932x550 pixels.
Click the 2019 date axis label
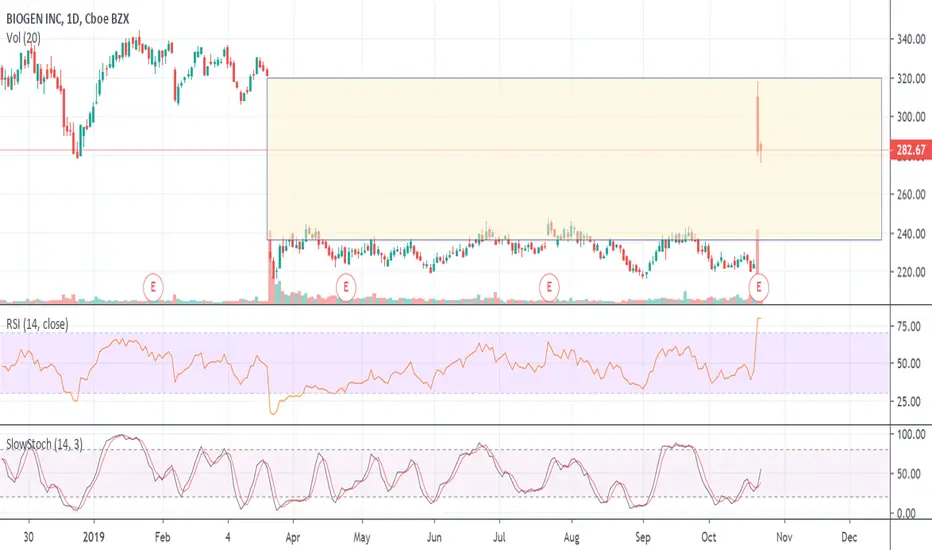pos(94,537)
